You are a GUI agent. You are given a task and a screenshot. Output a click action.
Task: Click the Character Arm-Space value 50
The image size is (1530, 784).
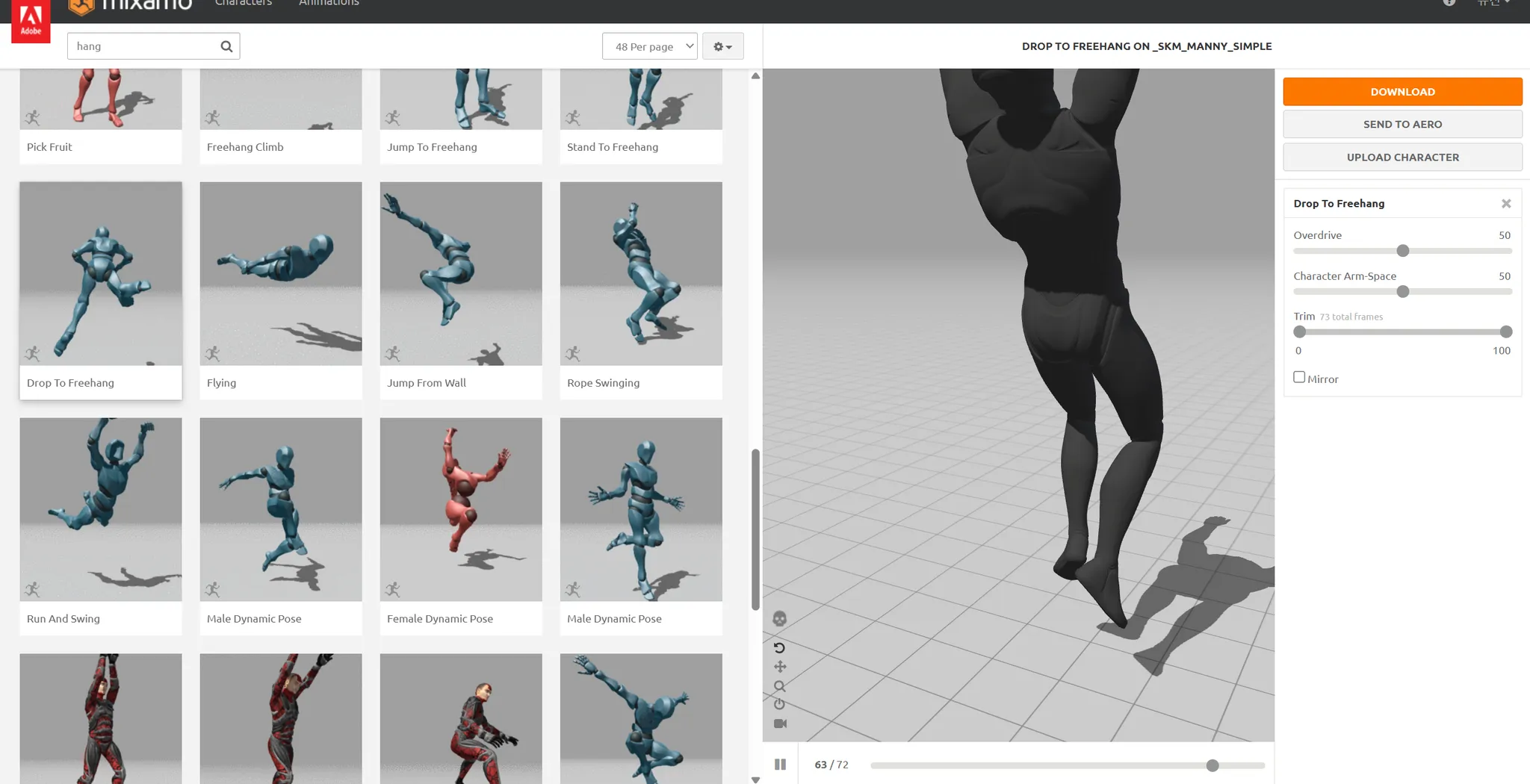click(1504, 276)
